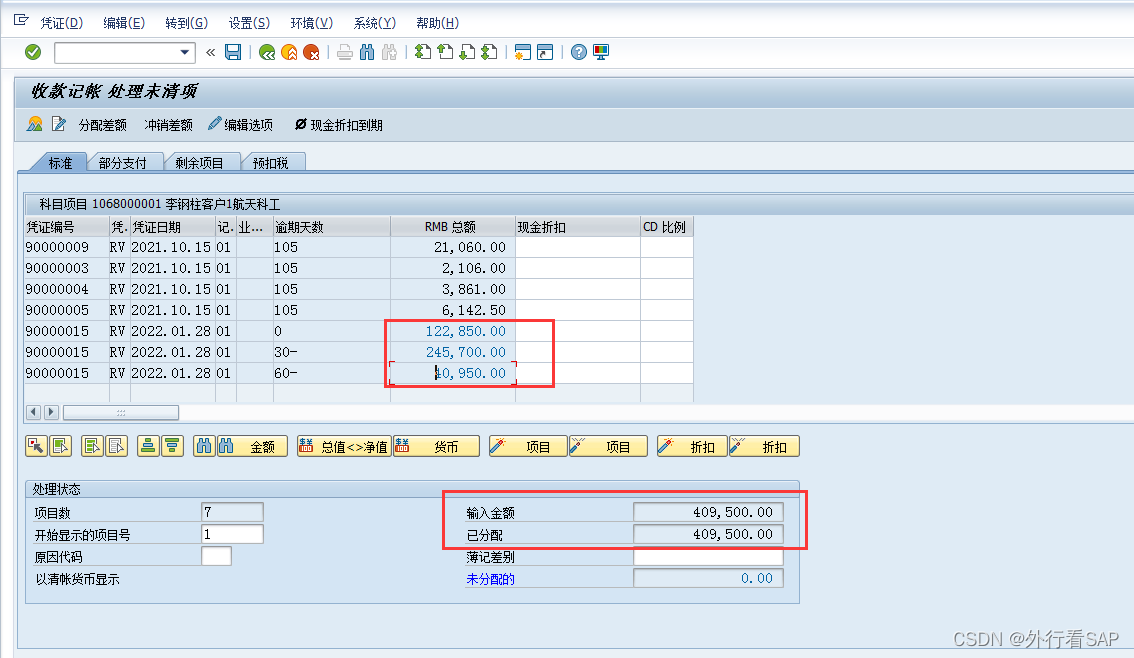Viewport: 1134px width, 658px height.
Task: Click the green Back arrow icon
Action: coord(267,52)
